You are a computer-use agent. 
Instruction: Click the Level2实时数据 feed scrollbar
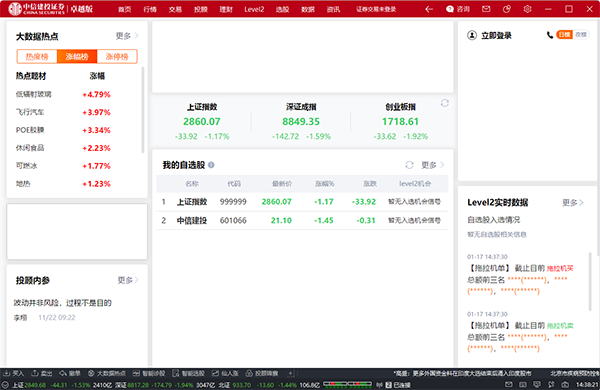point(590,281)
